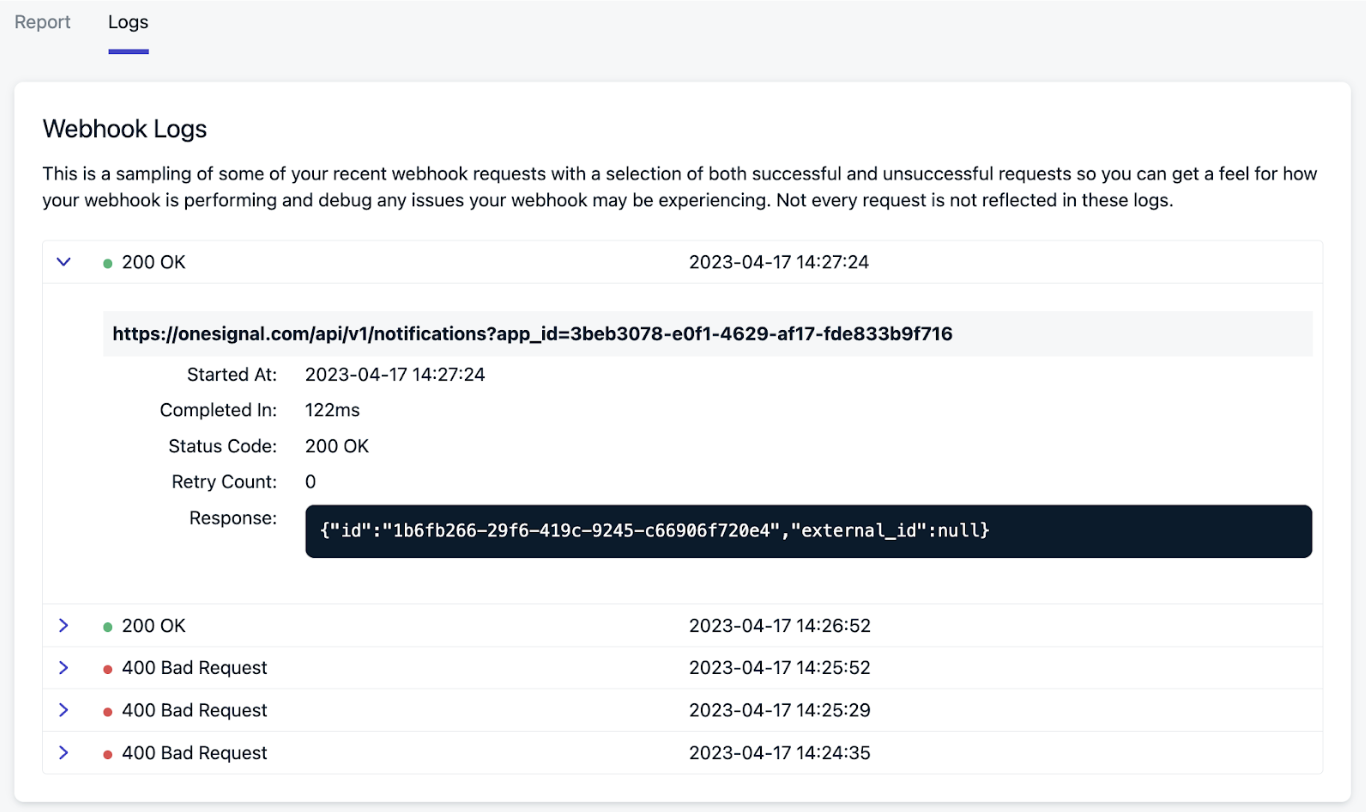Screen dimensions: 1366x812
Task: Expand the 200 OK 14:26:52 log entry
Action: tap(64, 625)
